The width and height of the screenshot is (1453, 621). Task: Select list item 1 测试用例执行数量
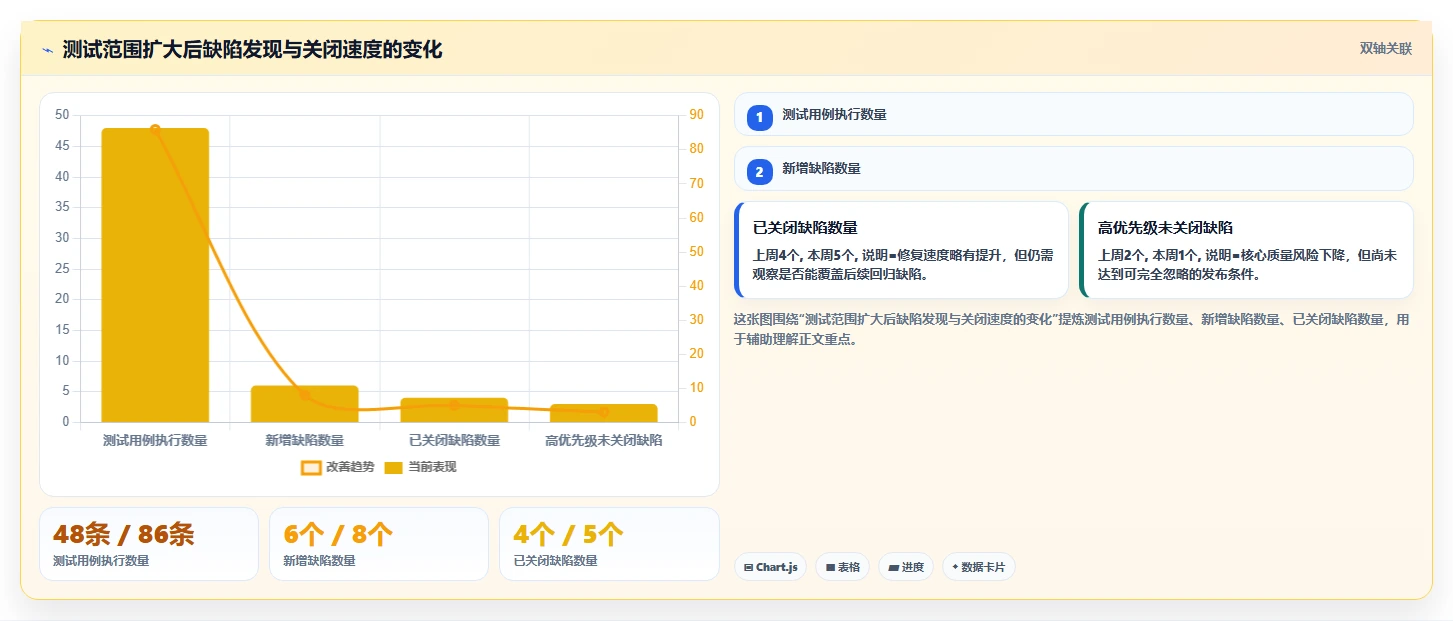tap(1074, 114)
